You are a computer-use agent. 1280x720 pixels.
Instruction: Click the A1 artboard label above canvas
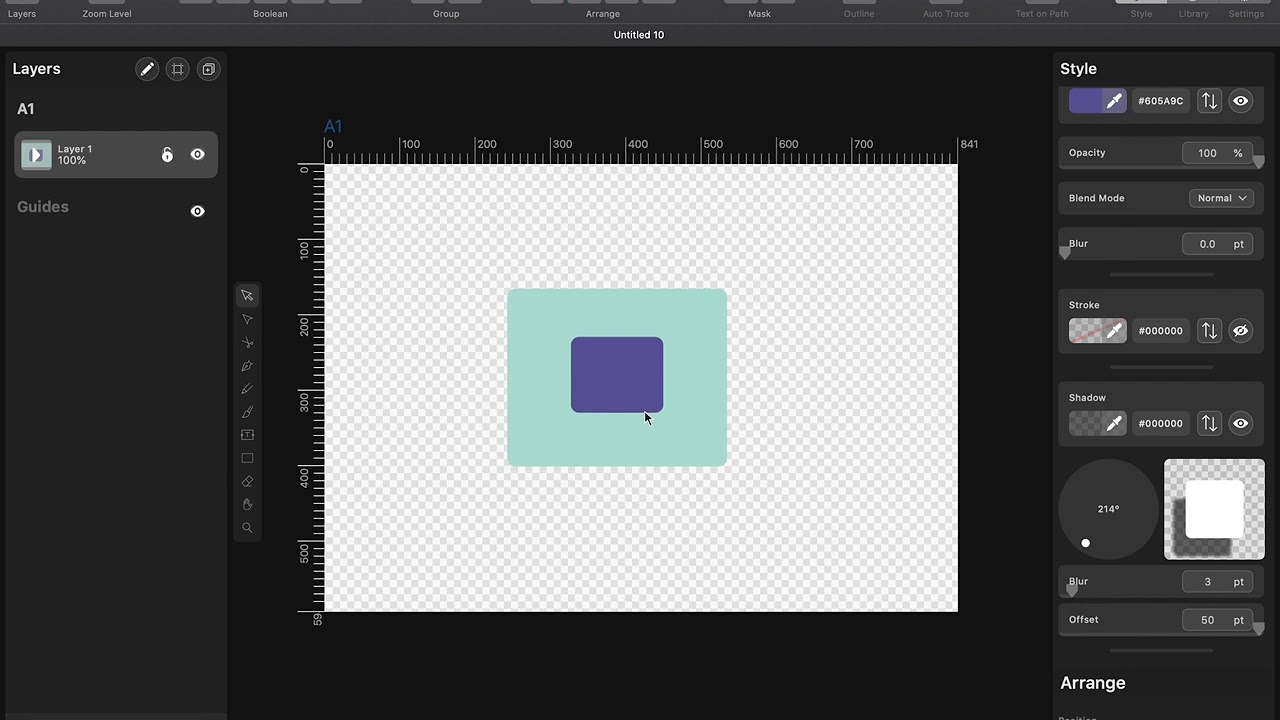pyautogui.click(x=333, y=126)
